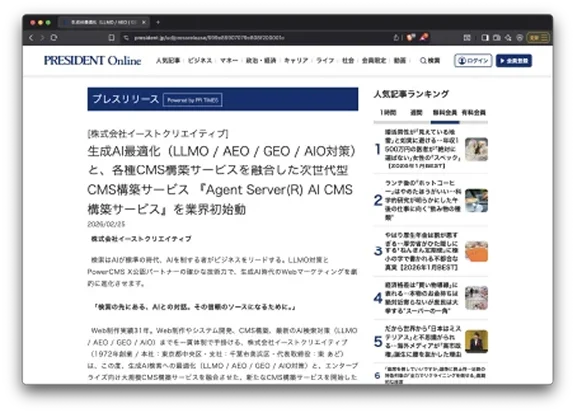Click thumbnail image of ranking article 2

[476, 200]
